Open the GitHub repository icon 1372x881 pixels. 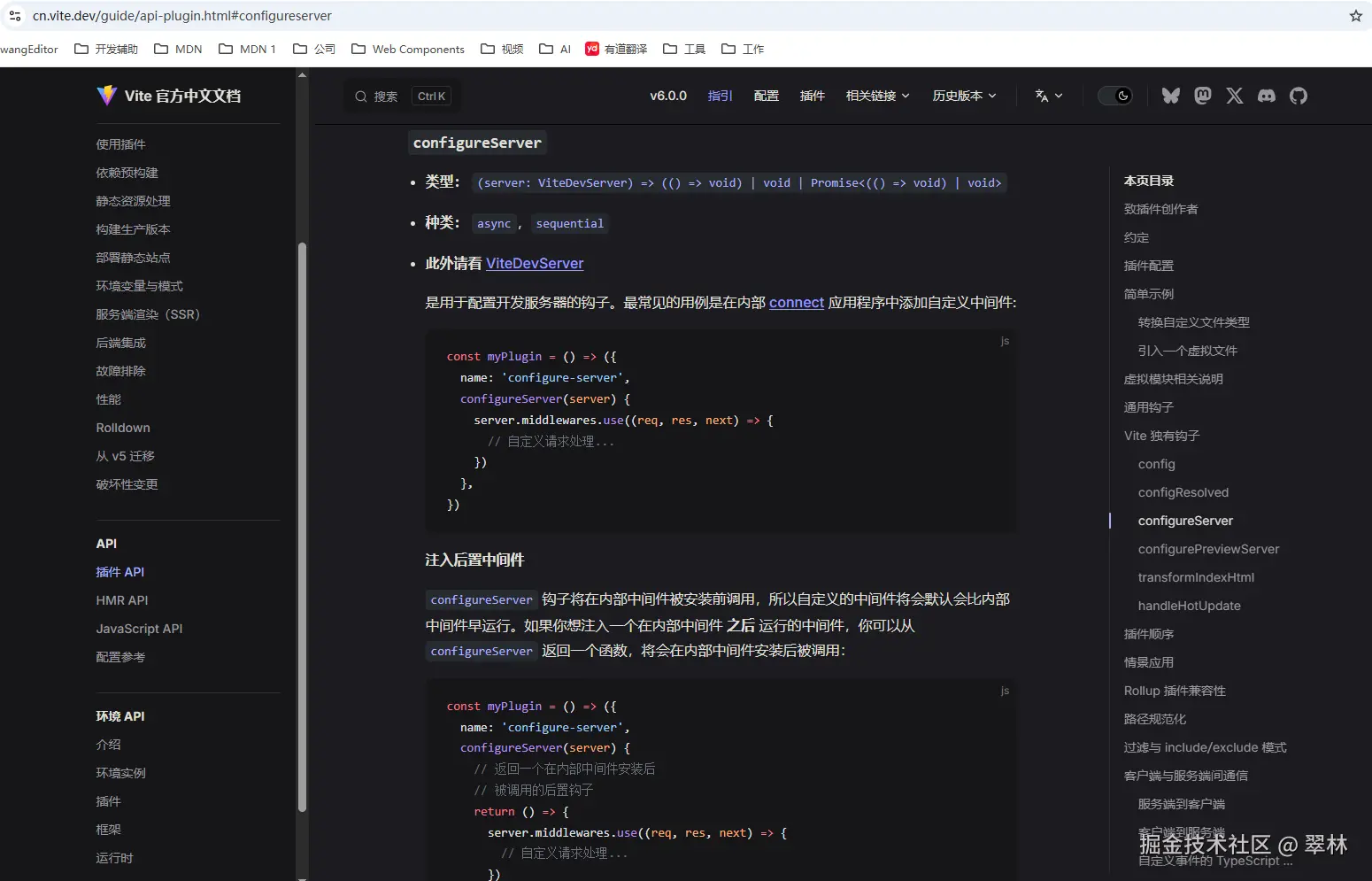coord(1299,96)
